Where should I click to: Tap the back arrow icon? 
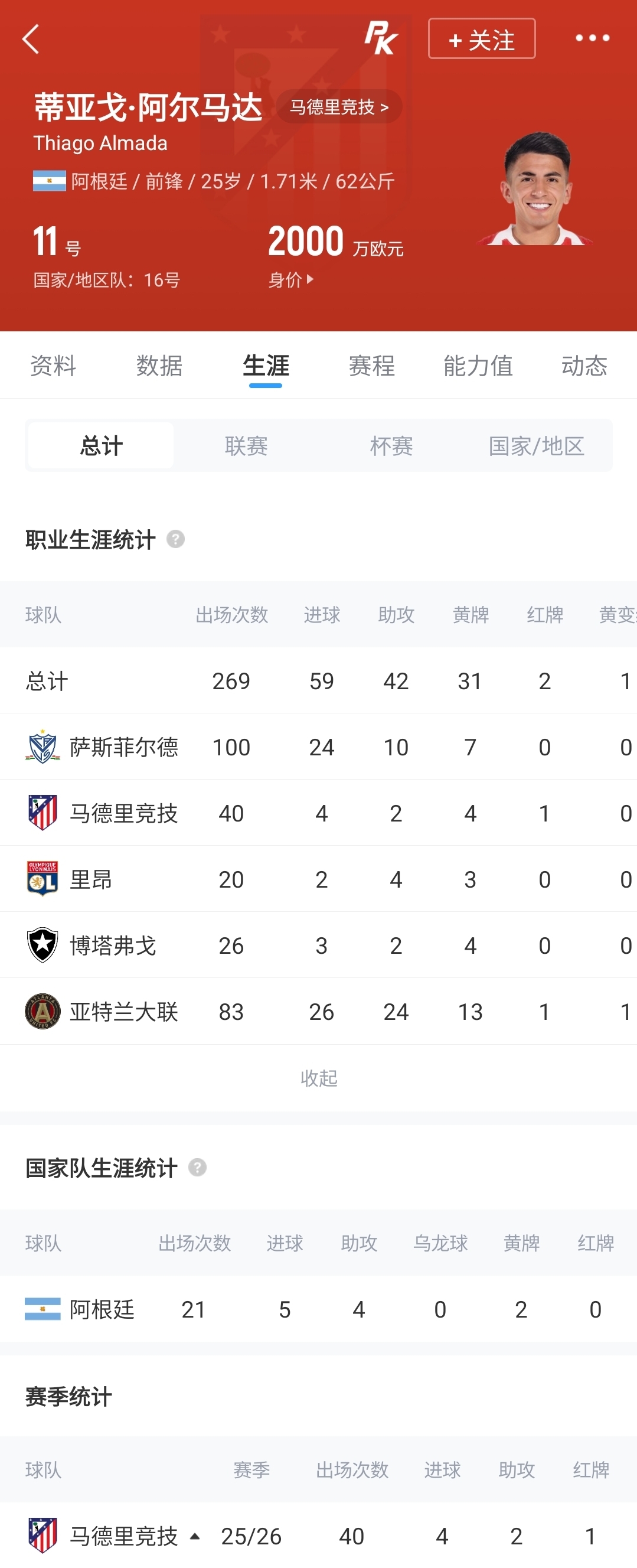click(x=31, y=39)
